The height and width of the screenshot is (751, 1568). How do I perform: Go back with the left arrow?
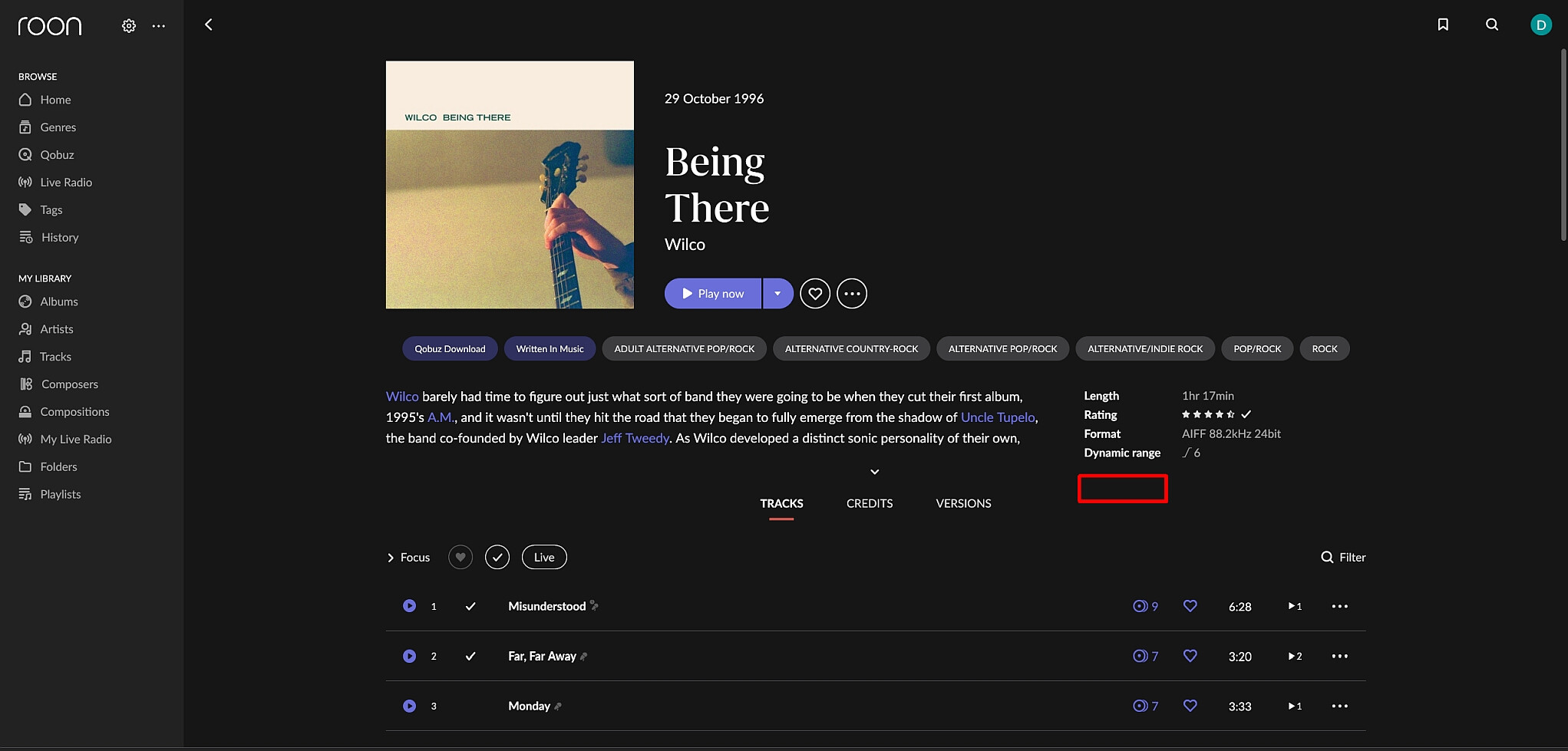(208, 25)
